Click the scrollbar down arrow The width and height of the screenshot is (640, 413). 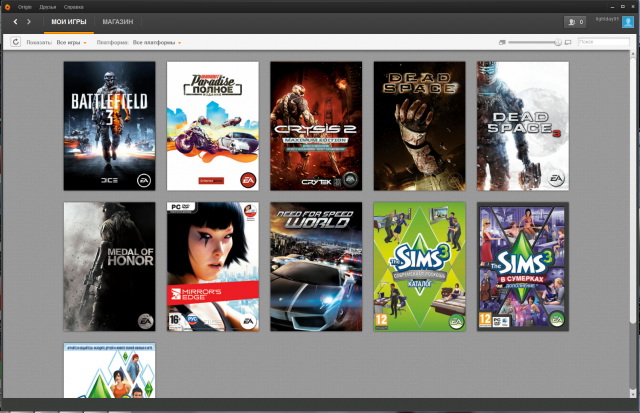pyautogui.click(x=633, y=393)
